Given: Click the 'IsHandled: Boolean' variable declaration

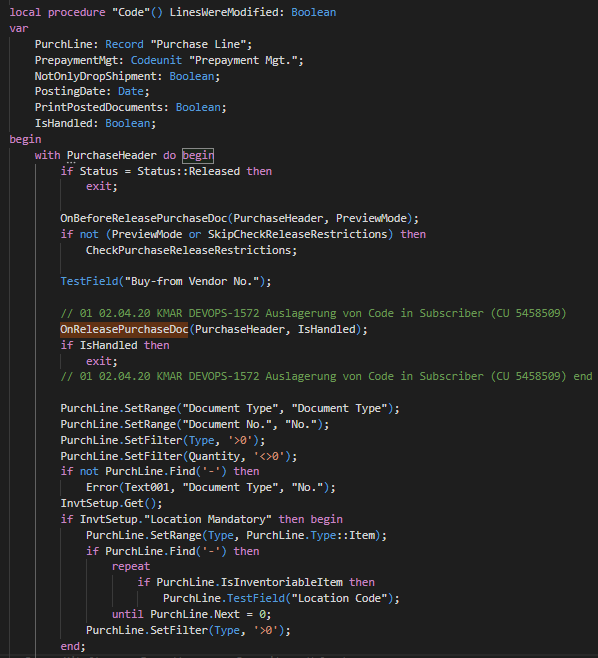Looking at the screenshot, I should (95, 123).
